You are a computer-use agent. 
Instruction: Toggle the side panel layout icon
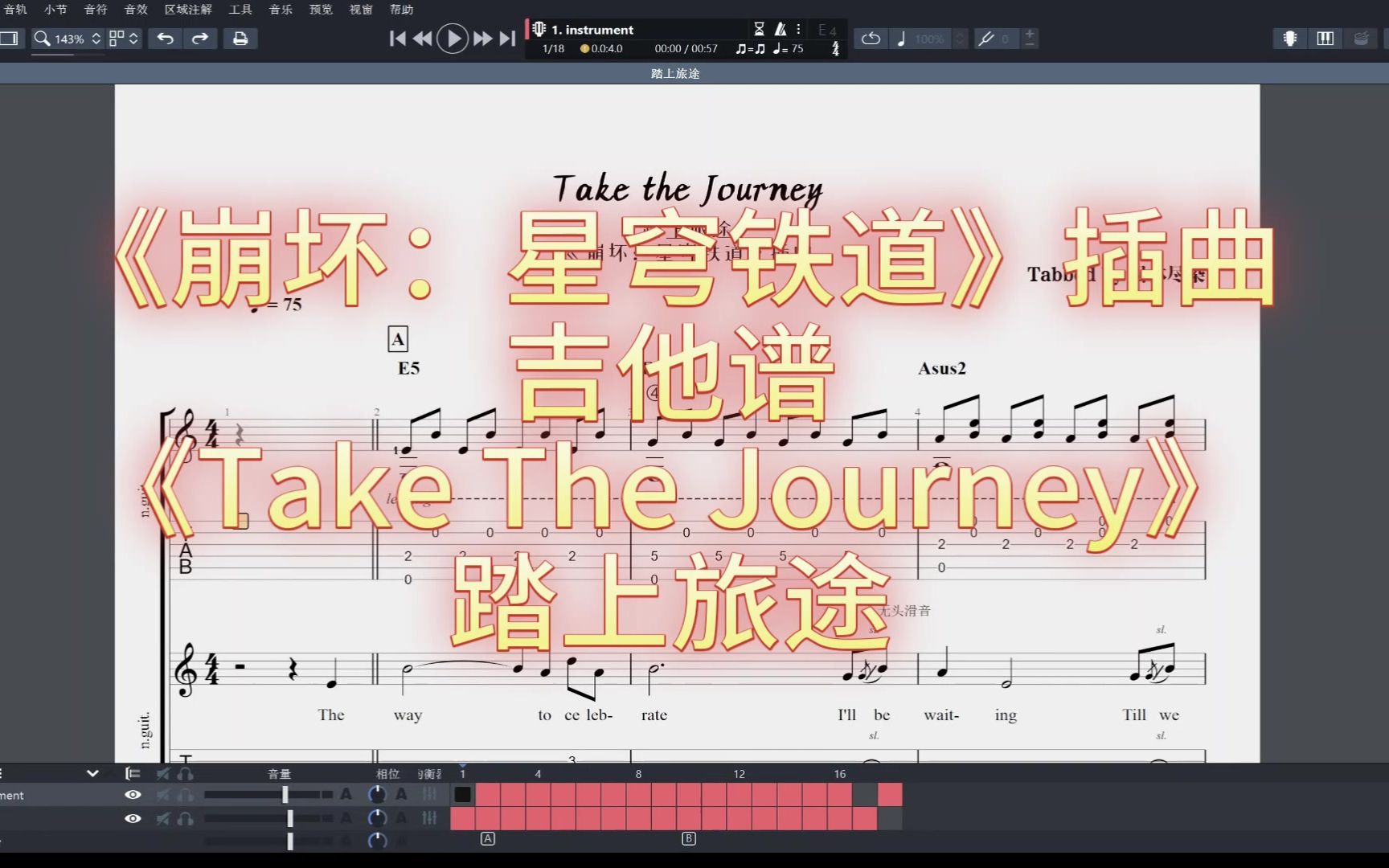pyautogui.click(x=9, y=39)
